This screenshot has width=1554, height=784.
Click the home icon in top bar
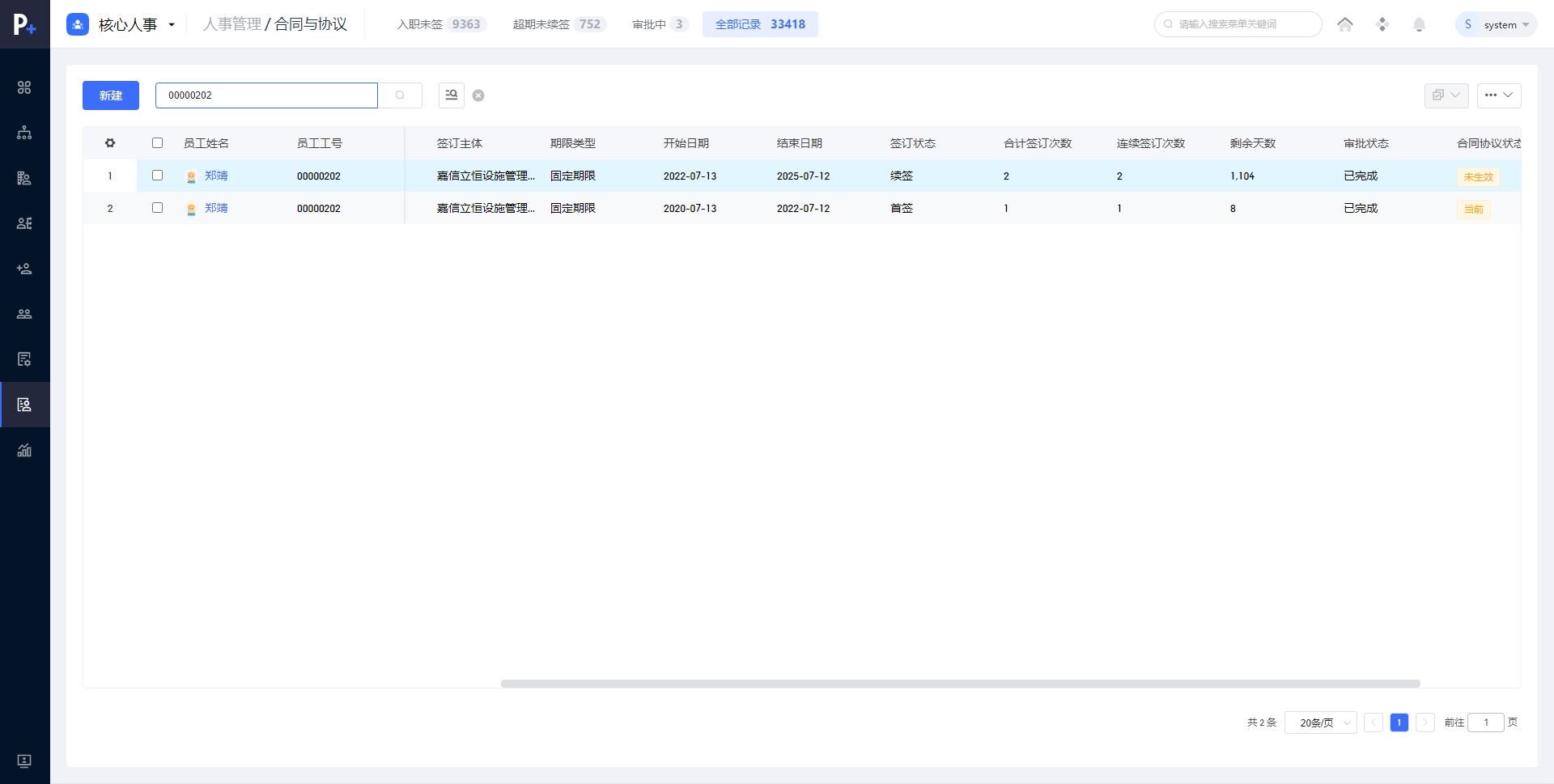(x=1345, y=24)
